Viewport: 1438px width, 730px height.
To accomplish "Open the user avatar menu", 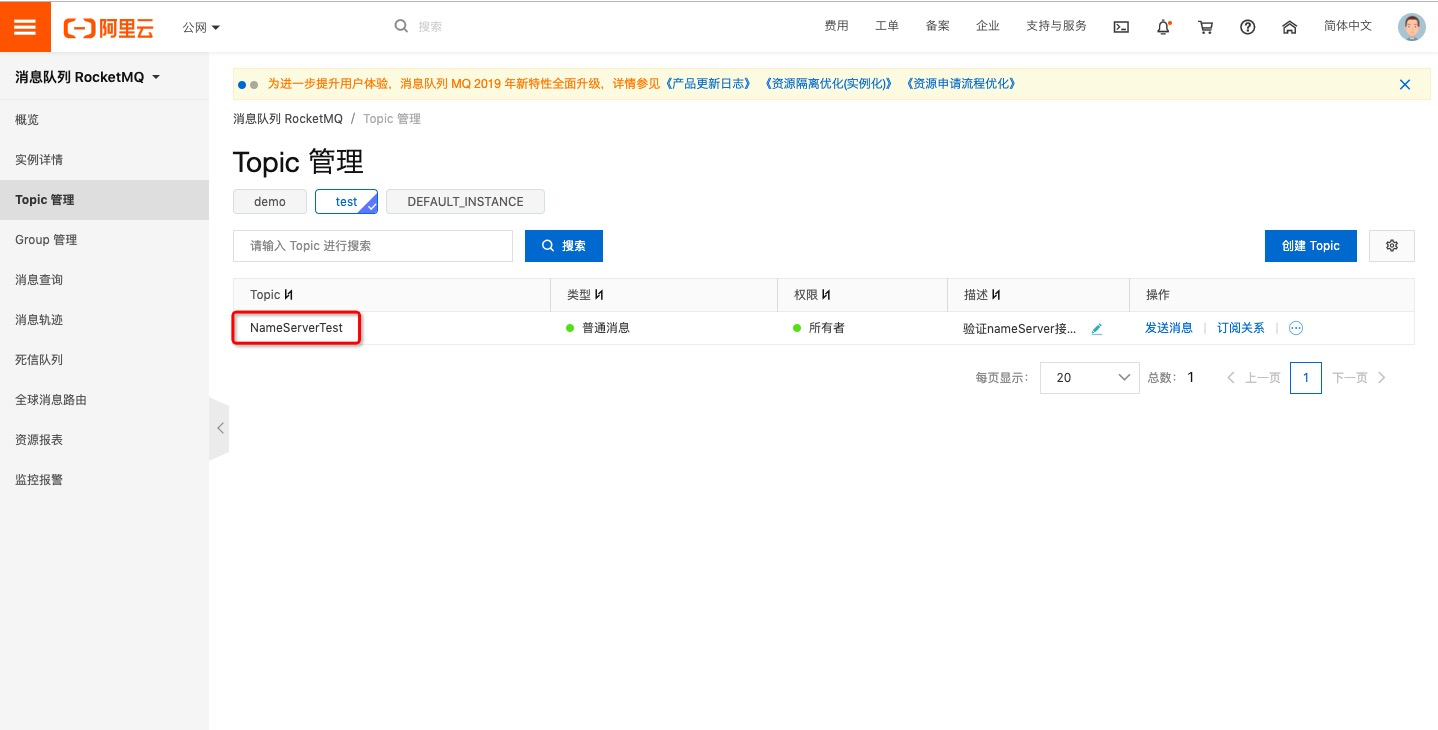I will coord(1411,27).
